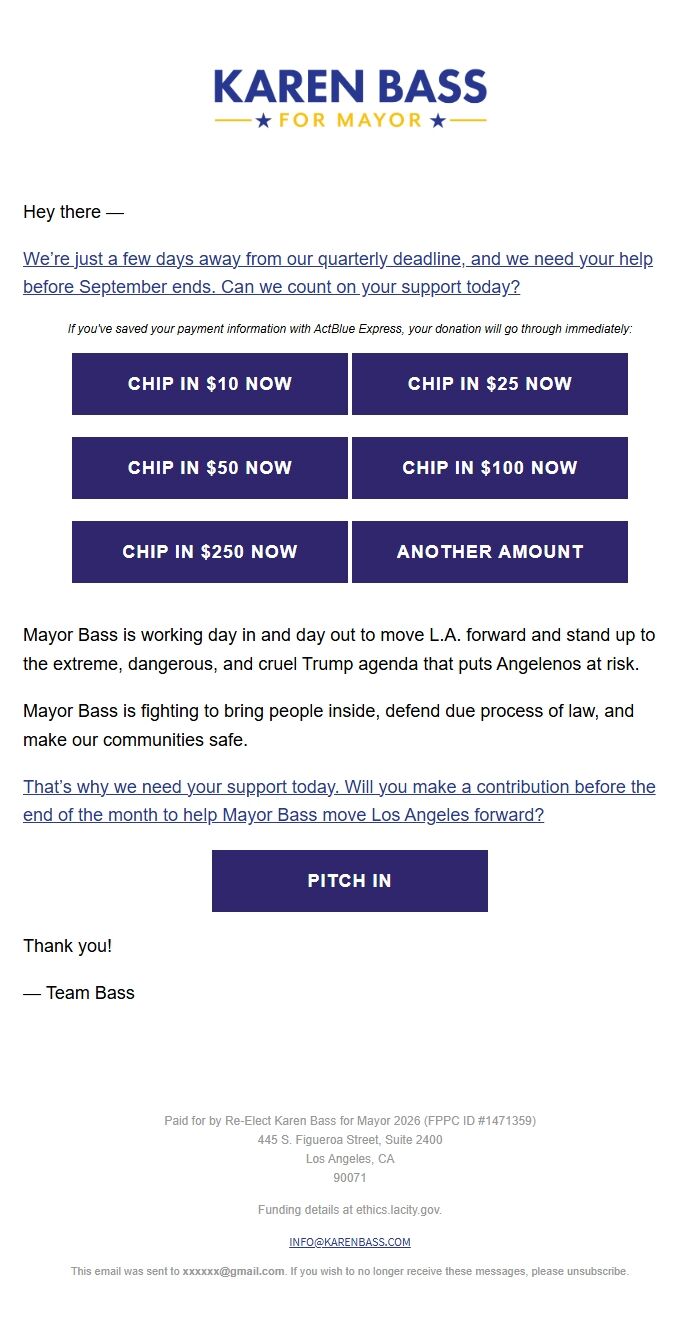Click the Karen Bass for Mayor logo
Viewport: 700px width, 1335px height.
tap(350, 98)
